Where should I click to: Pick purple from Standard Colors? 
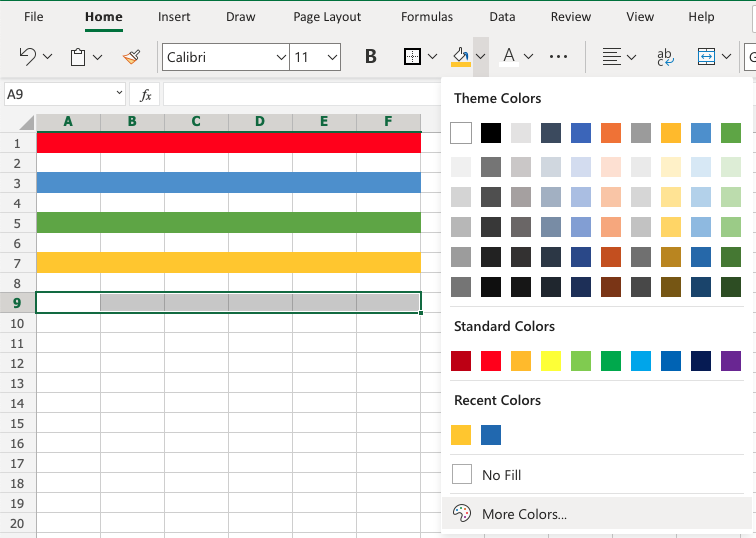(x=730, y=360)
